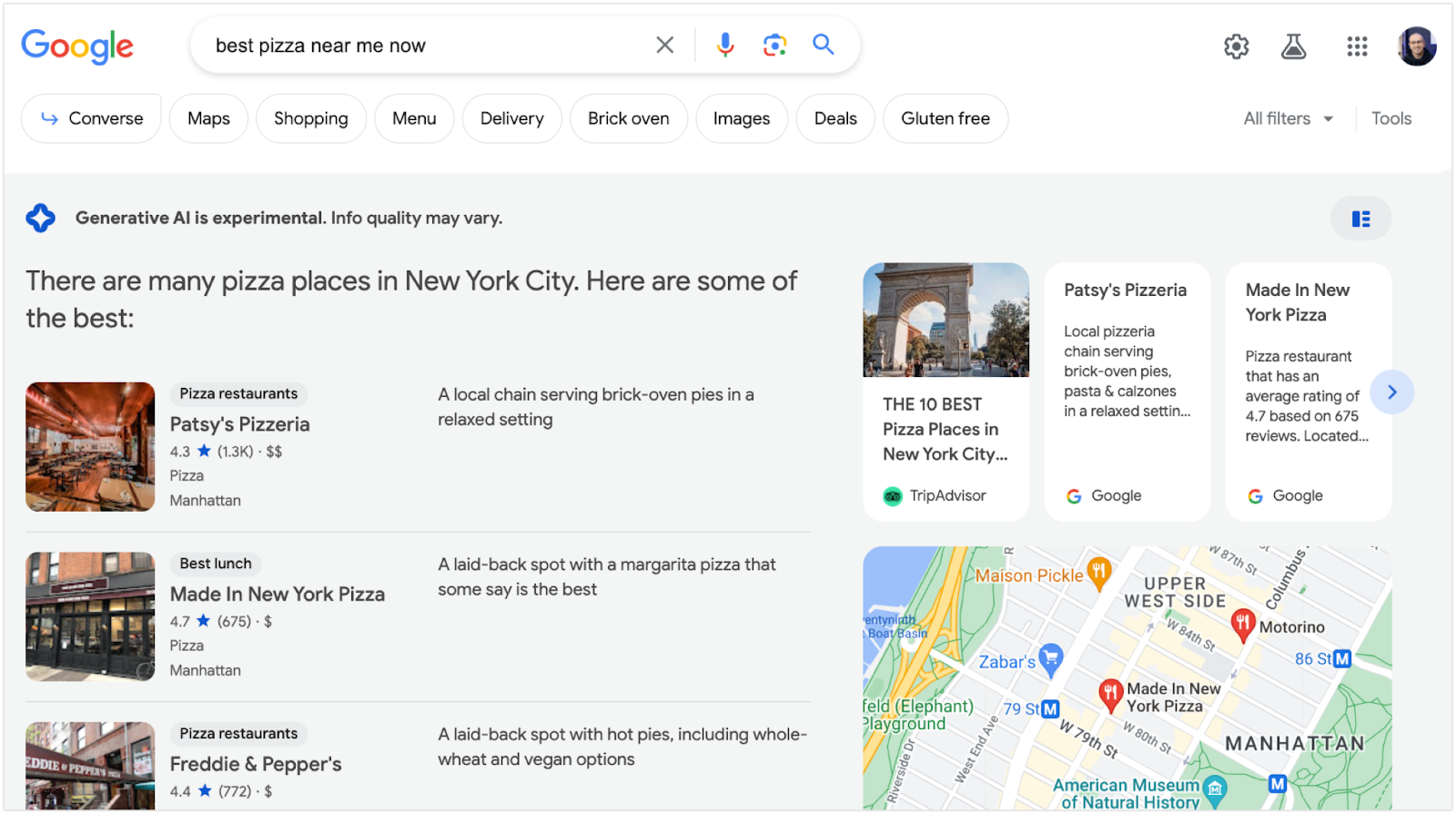Open Google apps grid icon
This screenshot has height=814, width=1456.
[x=1357, y=46]
